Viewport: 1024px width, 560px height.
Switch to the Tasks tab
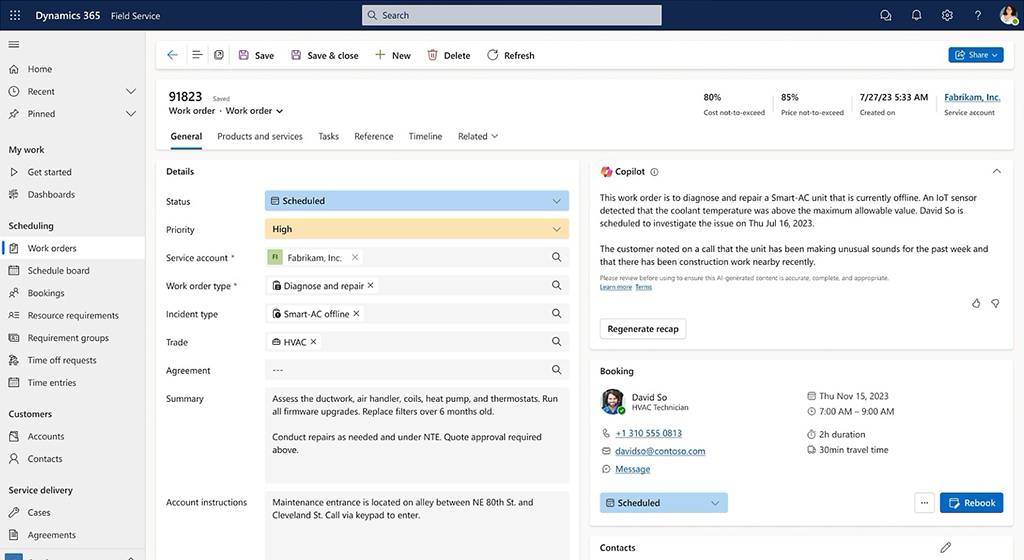(x=328, y=136)
